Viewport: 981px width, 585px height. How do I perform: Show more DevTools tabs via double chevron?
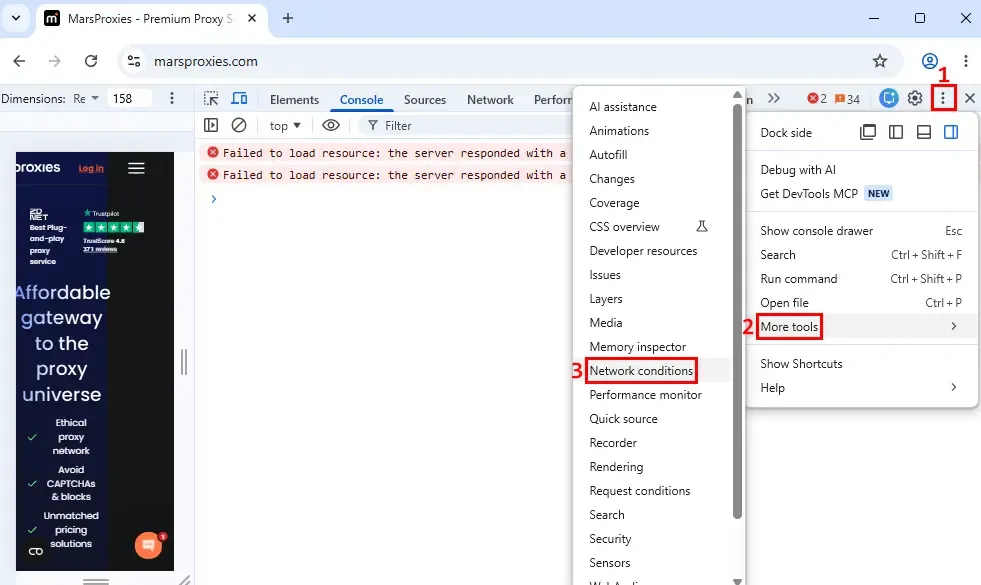[x=774, y=98]
